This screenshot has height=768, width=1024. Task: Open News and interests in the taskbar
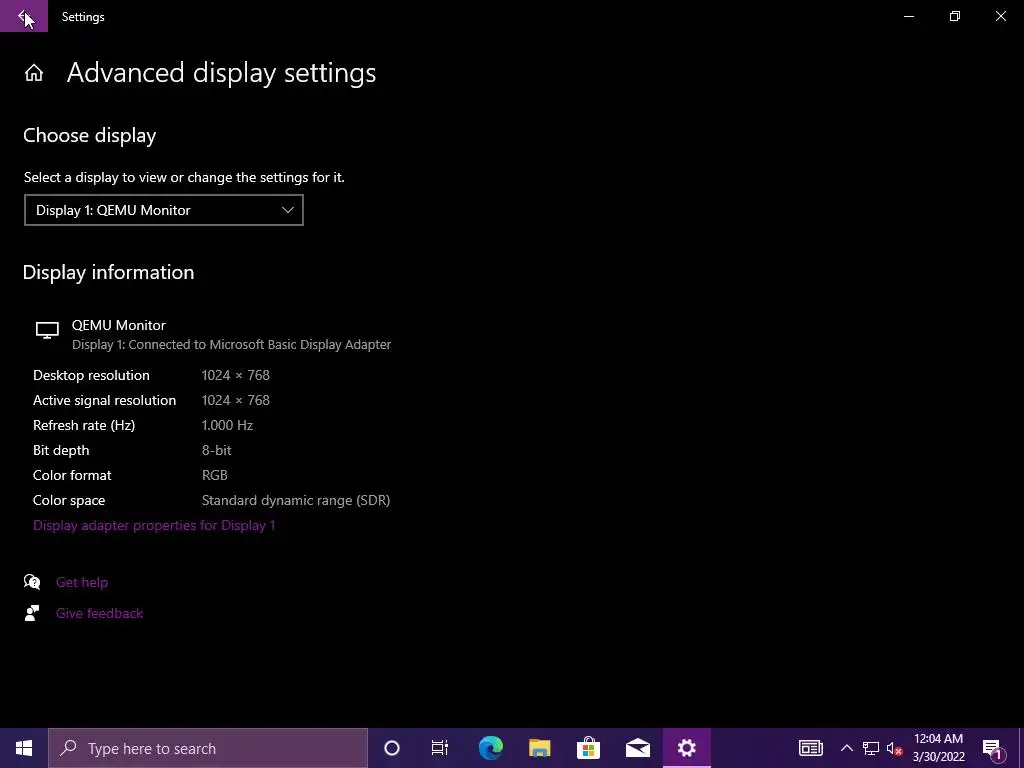click(x=810, y=748)
